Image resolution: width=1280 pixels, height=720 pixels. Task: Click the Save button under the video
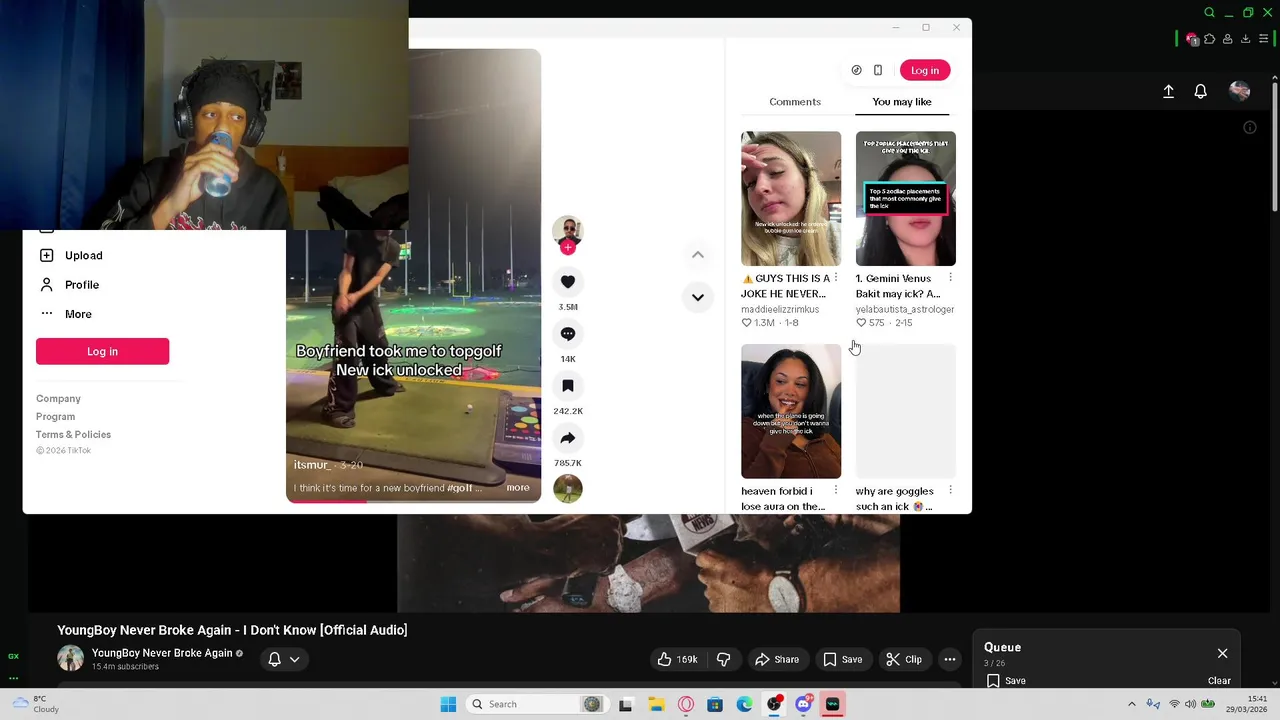click(x=843, y=659)
